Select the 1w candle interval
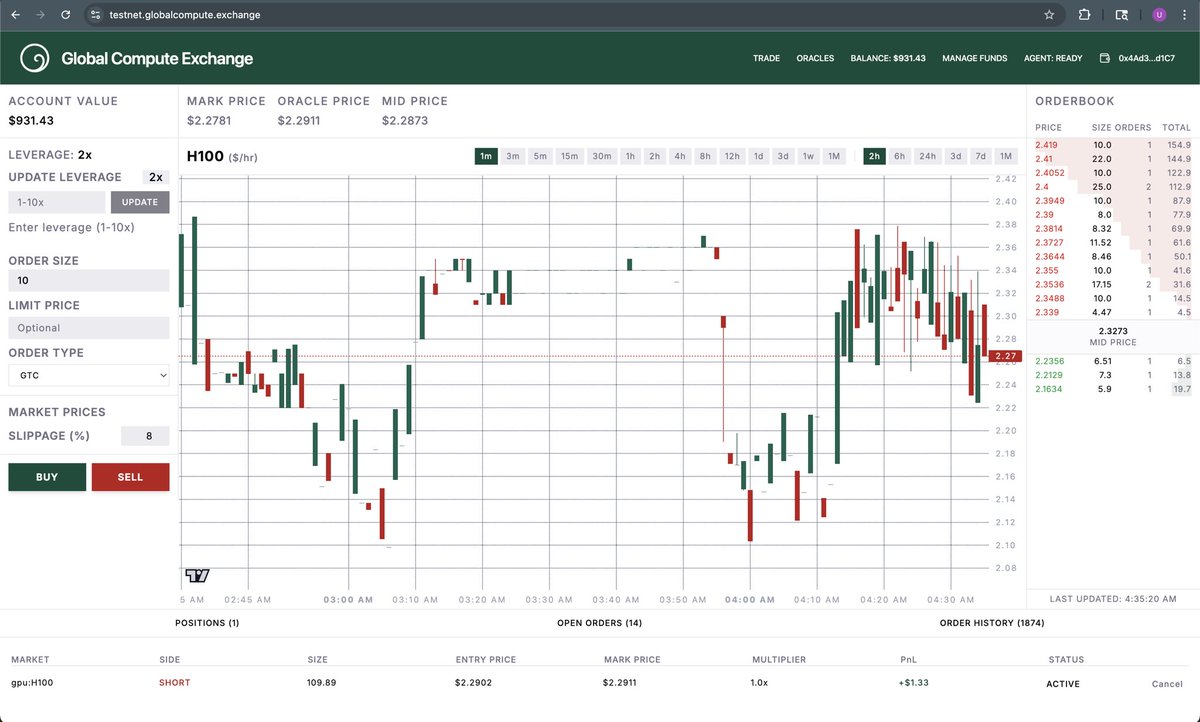Viewport: 1200px width, 722px height. pos(809,156)
